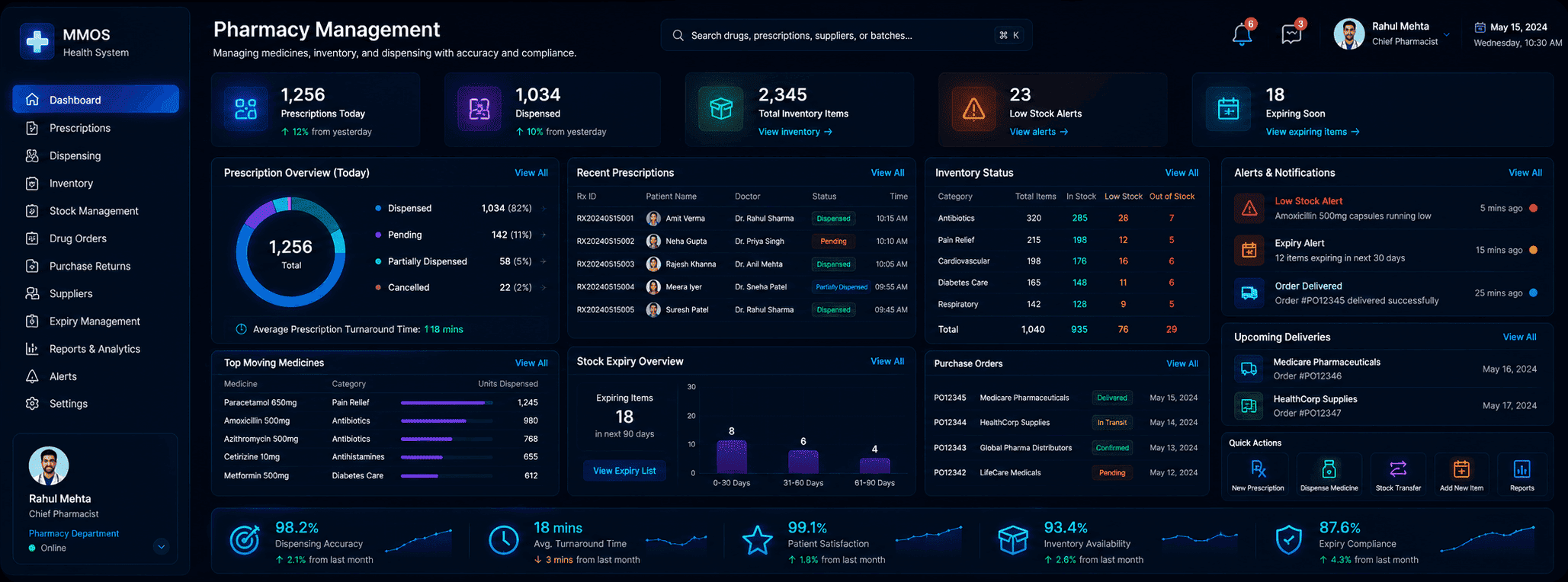Click the Patient Satisfaction star icon
1568x582 pixels.
(x=758, y=539)
